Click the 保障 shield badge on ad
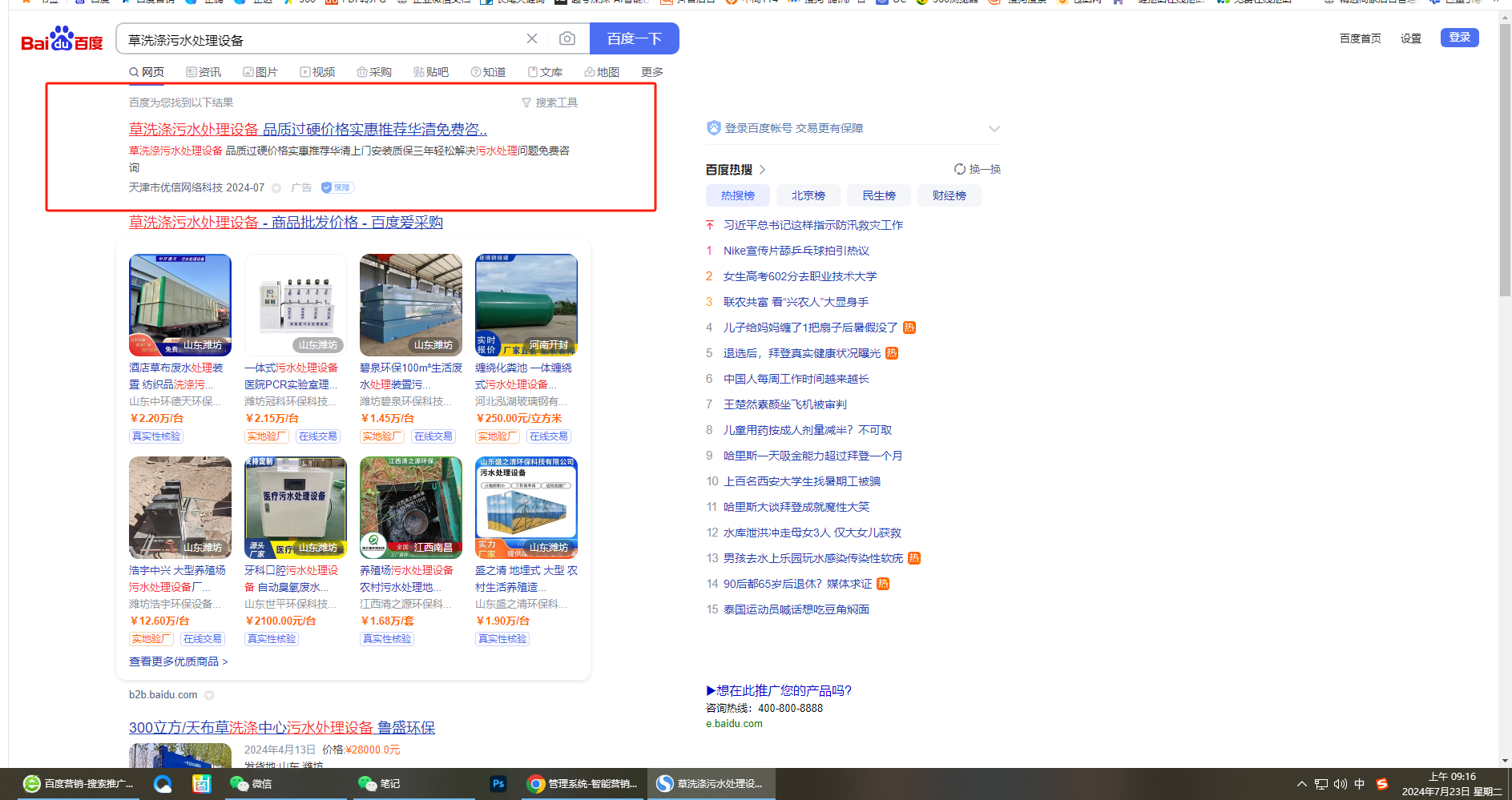The height and width of the screenshot is (800, 1512). pyautogui.click(x=337, y=187)
